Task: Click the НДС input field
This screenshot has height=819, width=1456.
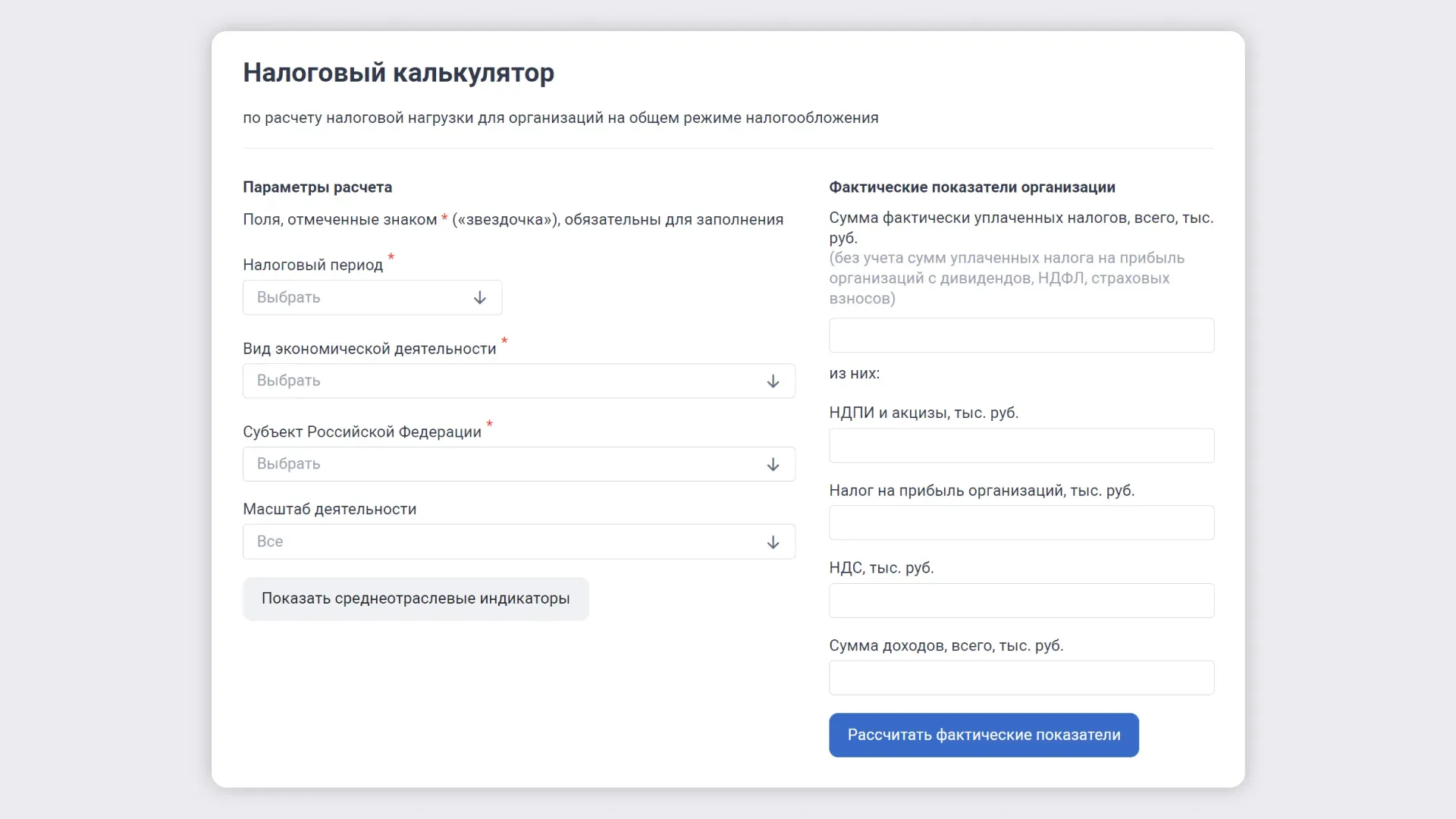Action: [x=1020, y=601]
